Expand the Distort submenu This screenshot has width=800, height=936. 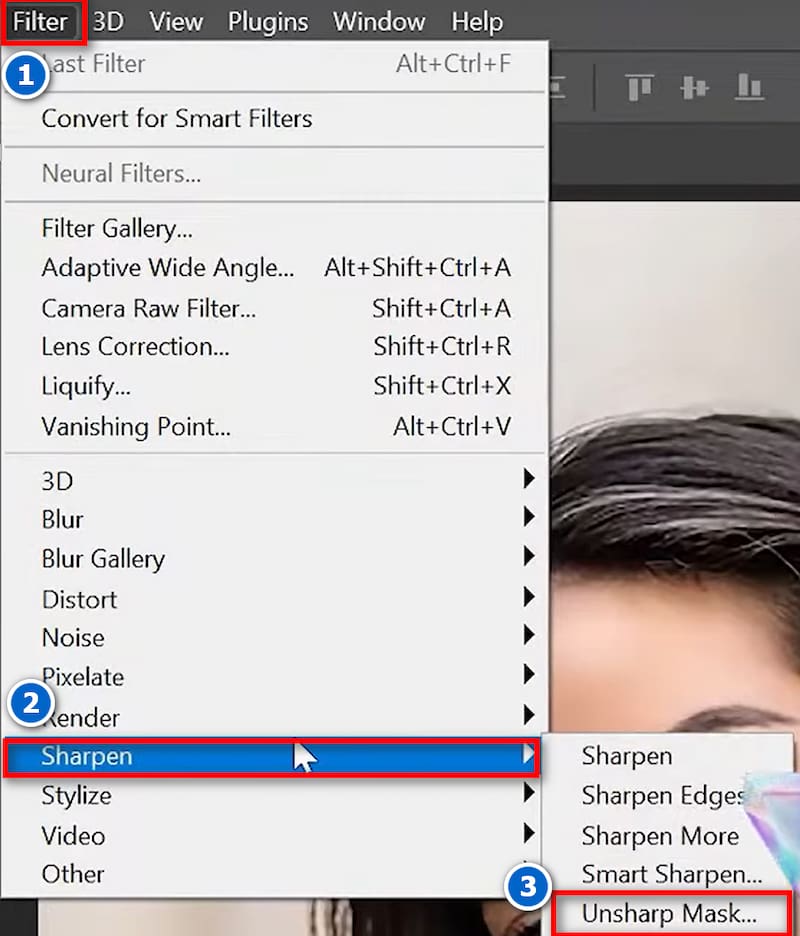pos(79,599)
